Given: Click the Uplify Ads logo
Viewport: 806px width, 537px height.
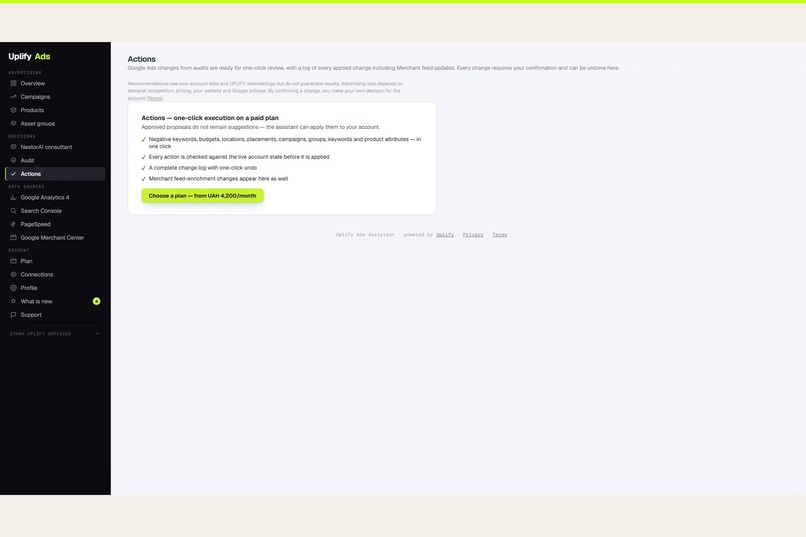Looking at the screenshot, I should coord(29,57).
